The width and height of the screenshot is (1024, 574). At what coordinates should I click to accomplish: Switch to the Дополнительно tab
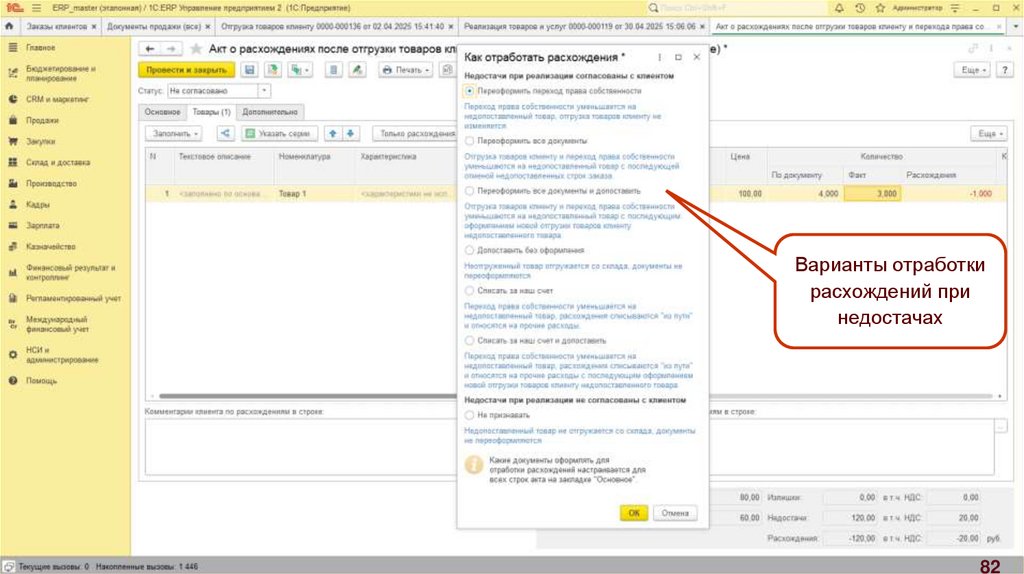point(270,112)
